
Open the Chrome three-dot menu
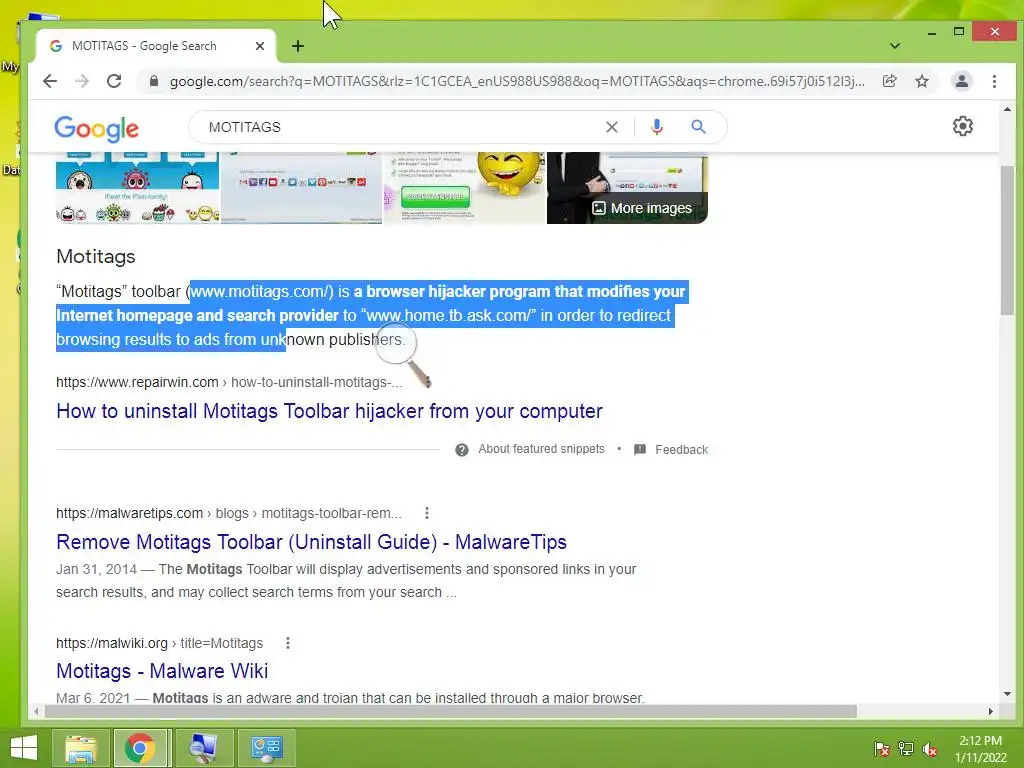(994, 81)
